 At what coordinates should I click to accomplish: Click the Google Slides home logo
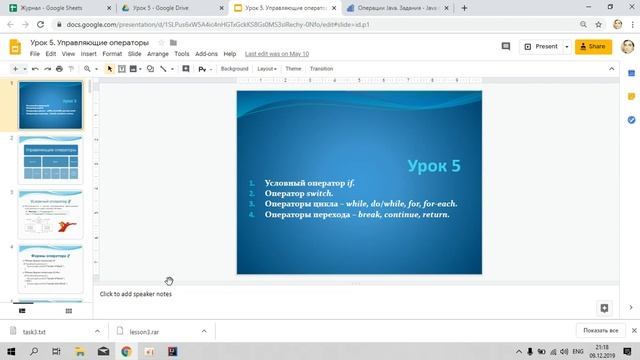click(x=15, y=47)
